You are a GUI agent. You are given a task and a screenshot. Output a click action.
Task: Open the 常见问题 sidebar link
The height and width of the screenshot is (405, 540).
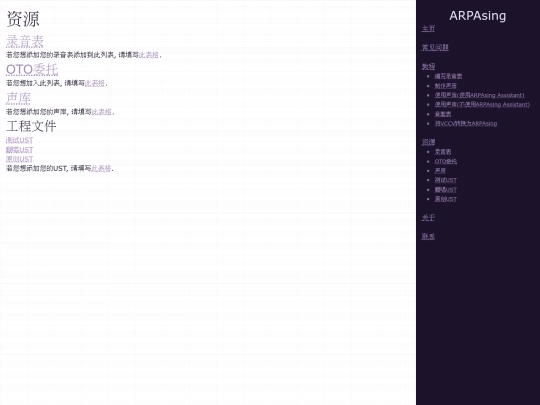[435, 48]
